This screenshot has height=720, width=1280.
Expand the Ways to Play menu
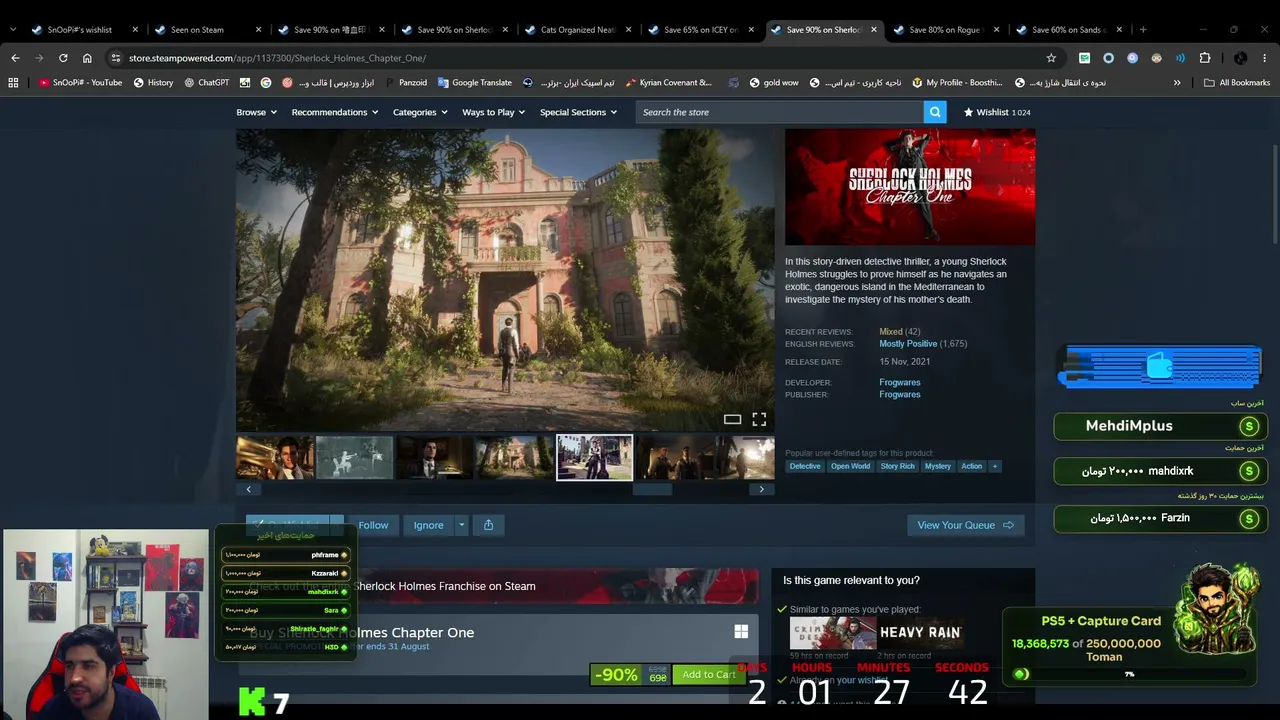click(494, 112)
